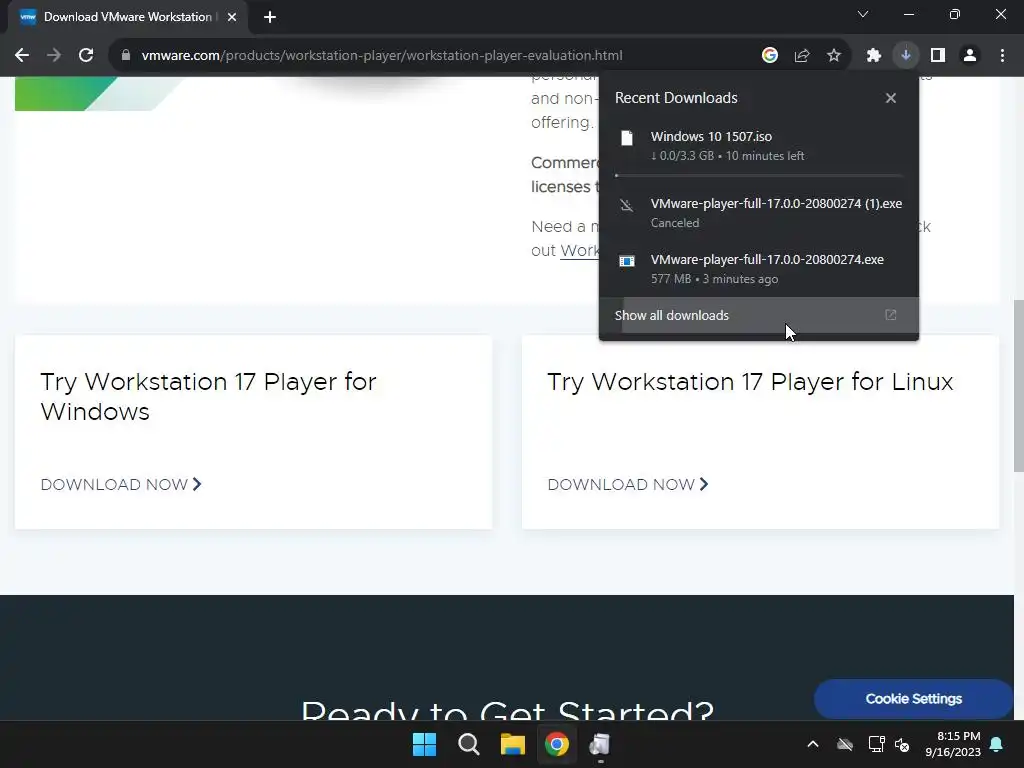Open tab search dropdown chevron
The height and width of the screenshot is (768, 1024).
[863, 14]
